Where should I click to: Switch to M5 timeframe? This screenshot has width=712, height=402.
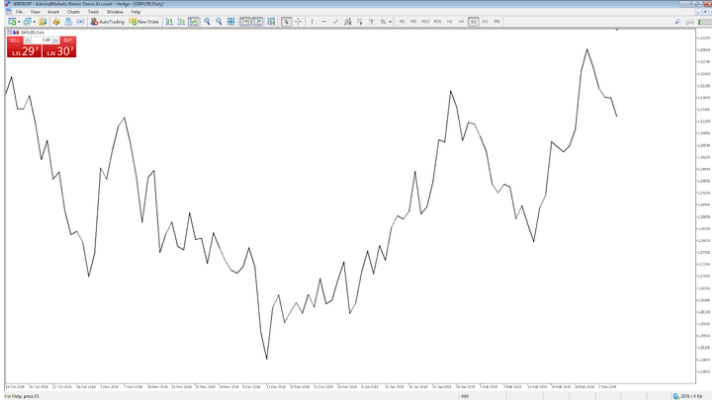click(x=413, y=22)
